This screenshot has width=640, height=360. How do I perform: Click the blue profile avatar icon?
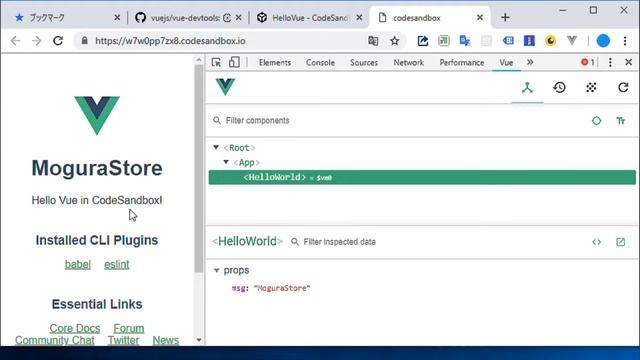(603, 40)
